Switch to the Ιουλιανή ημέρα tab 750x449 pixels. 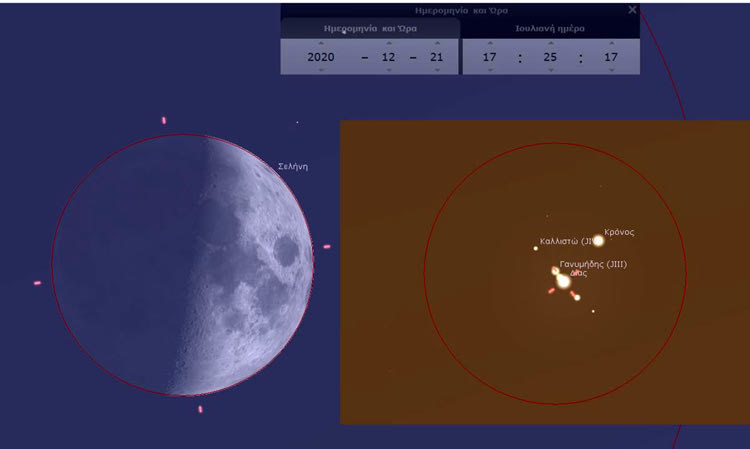(x=549, y=29)
